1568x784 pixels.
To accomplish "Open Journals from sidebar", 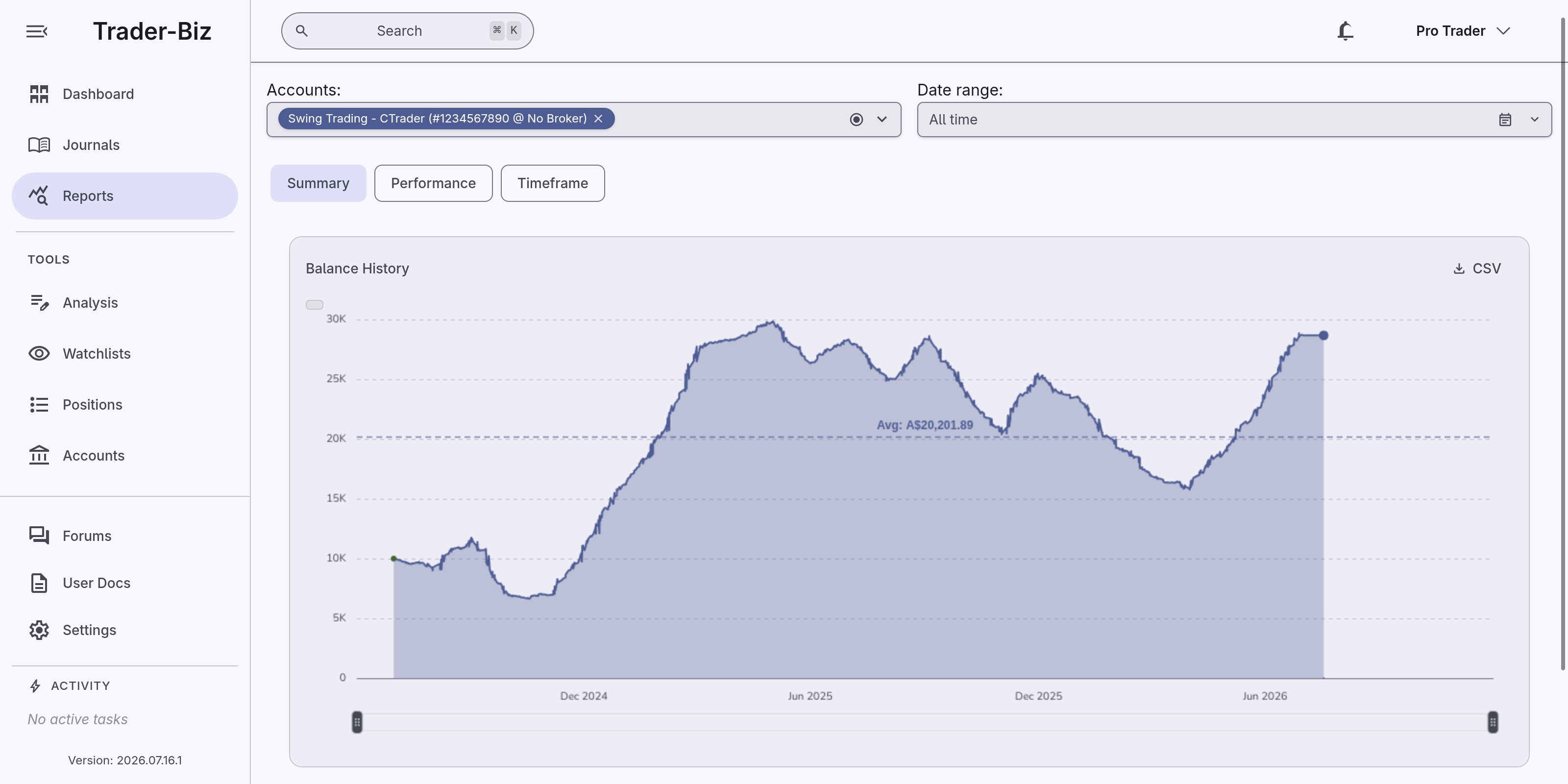I will pos(124,145).
